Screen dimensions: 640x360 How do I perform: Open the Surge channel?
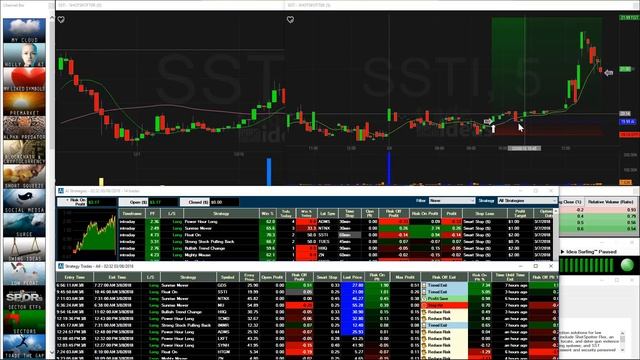24,225
